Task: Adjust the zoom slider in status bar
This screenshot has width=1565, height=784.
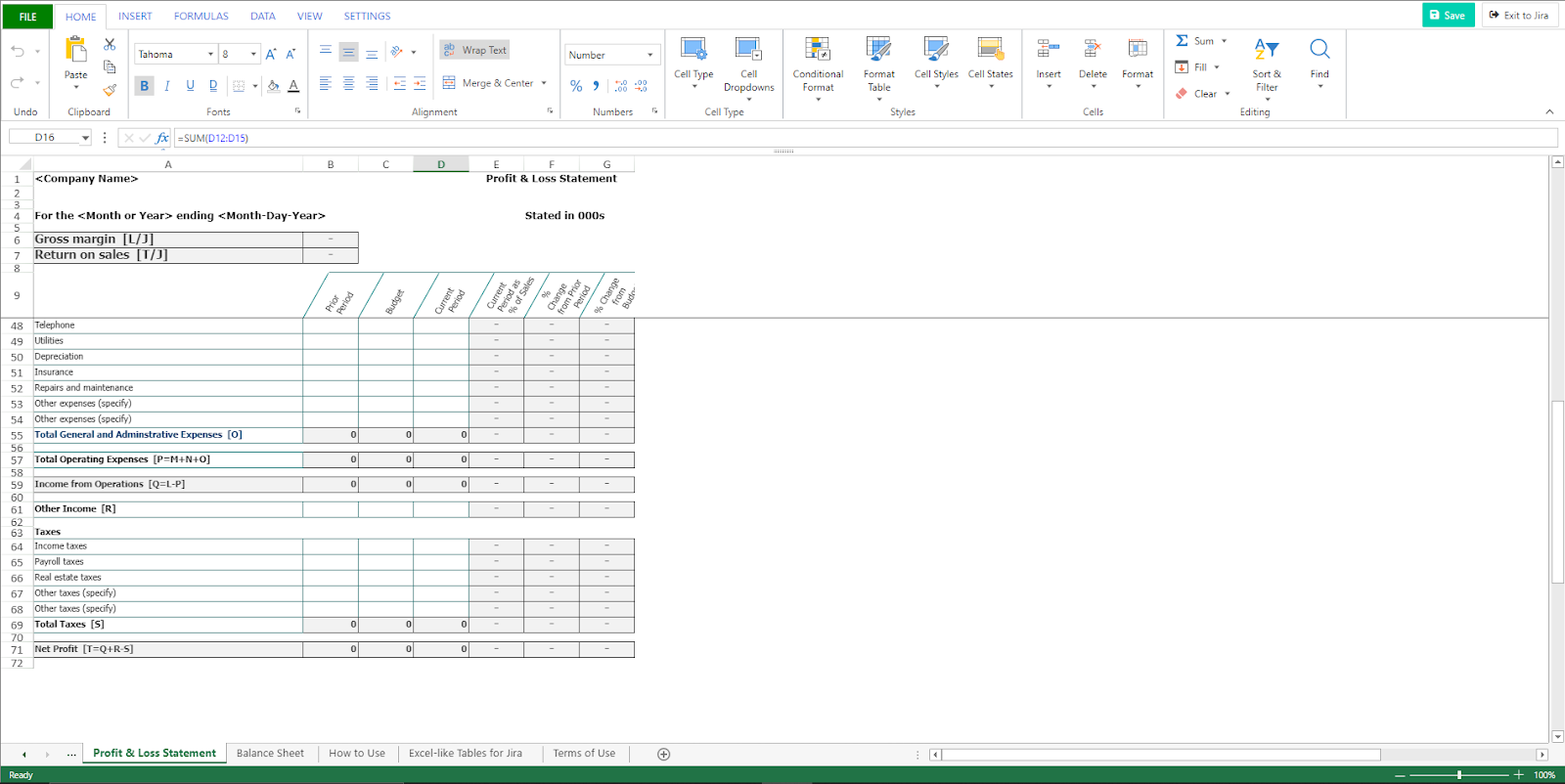Action: tap(1459, 774)
